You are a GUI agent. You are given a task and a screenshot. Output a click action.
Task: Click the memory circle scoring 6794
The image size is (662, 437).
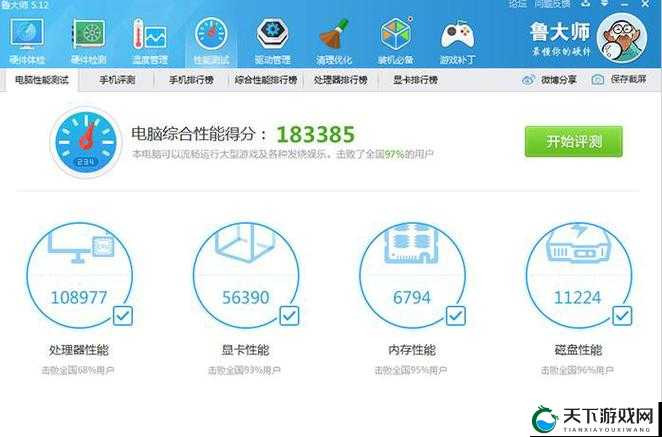point(412,275)
